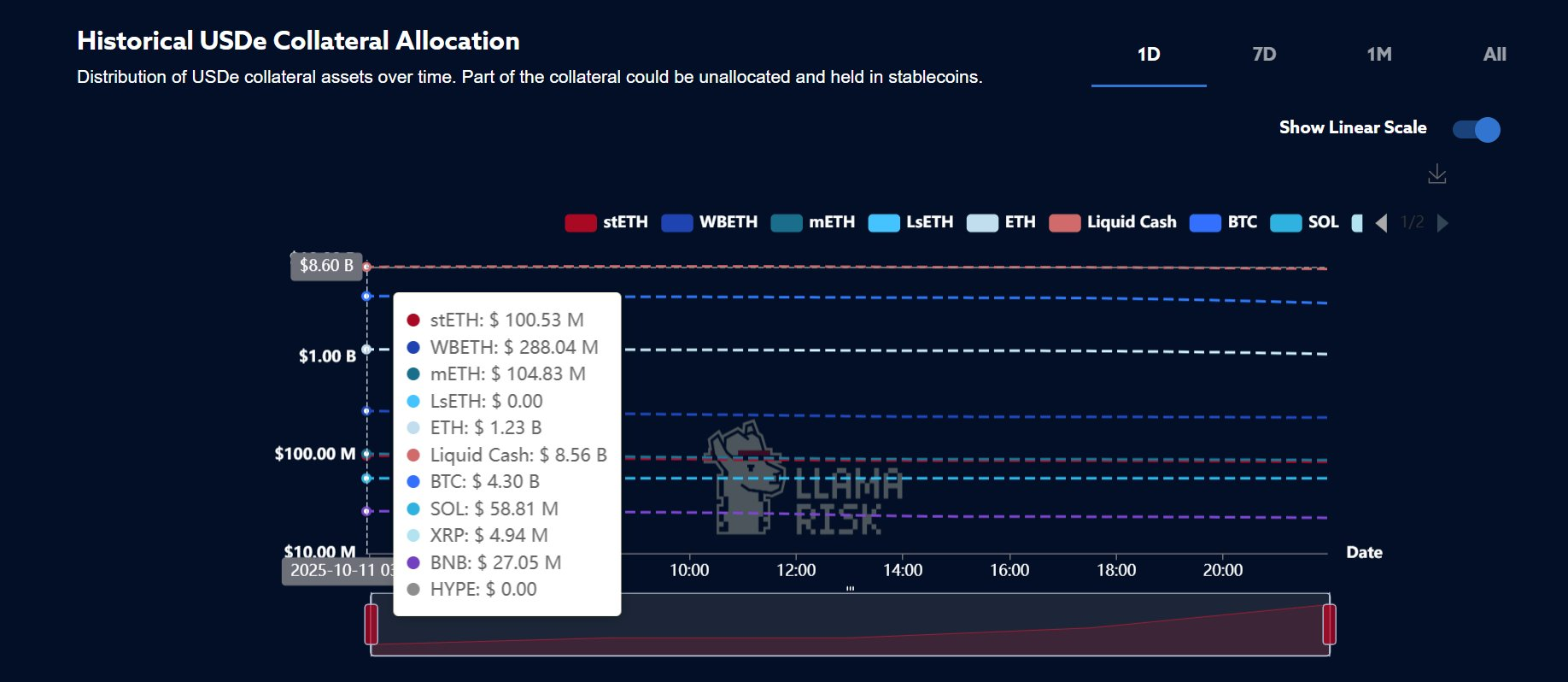Go to the previous legend page arrow

(x=1382, y=223)
